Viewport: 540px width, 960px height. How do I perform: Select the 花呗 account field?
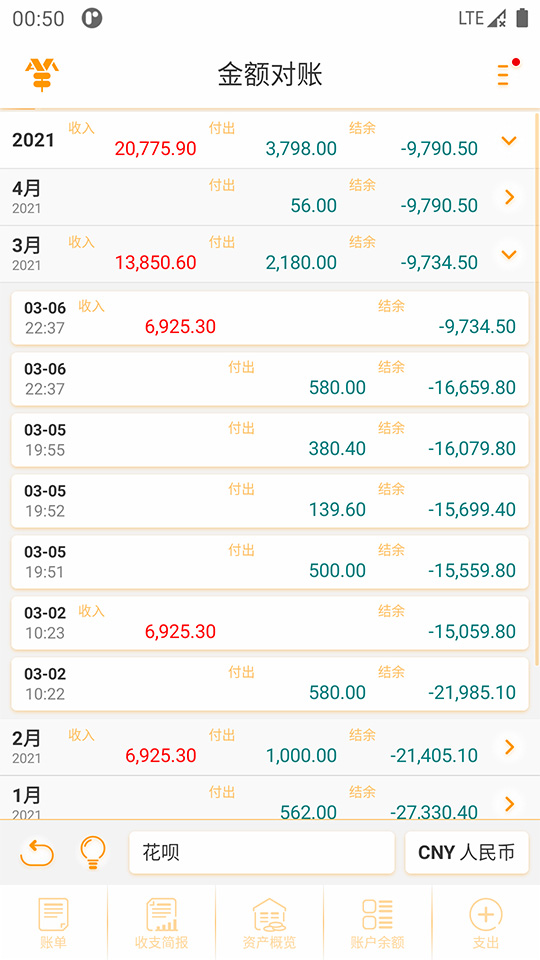[261, 852]
